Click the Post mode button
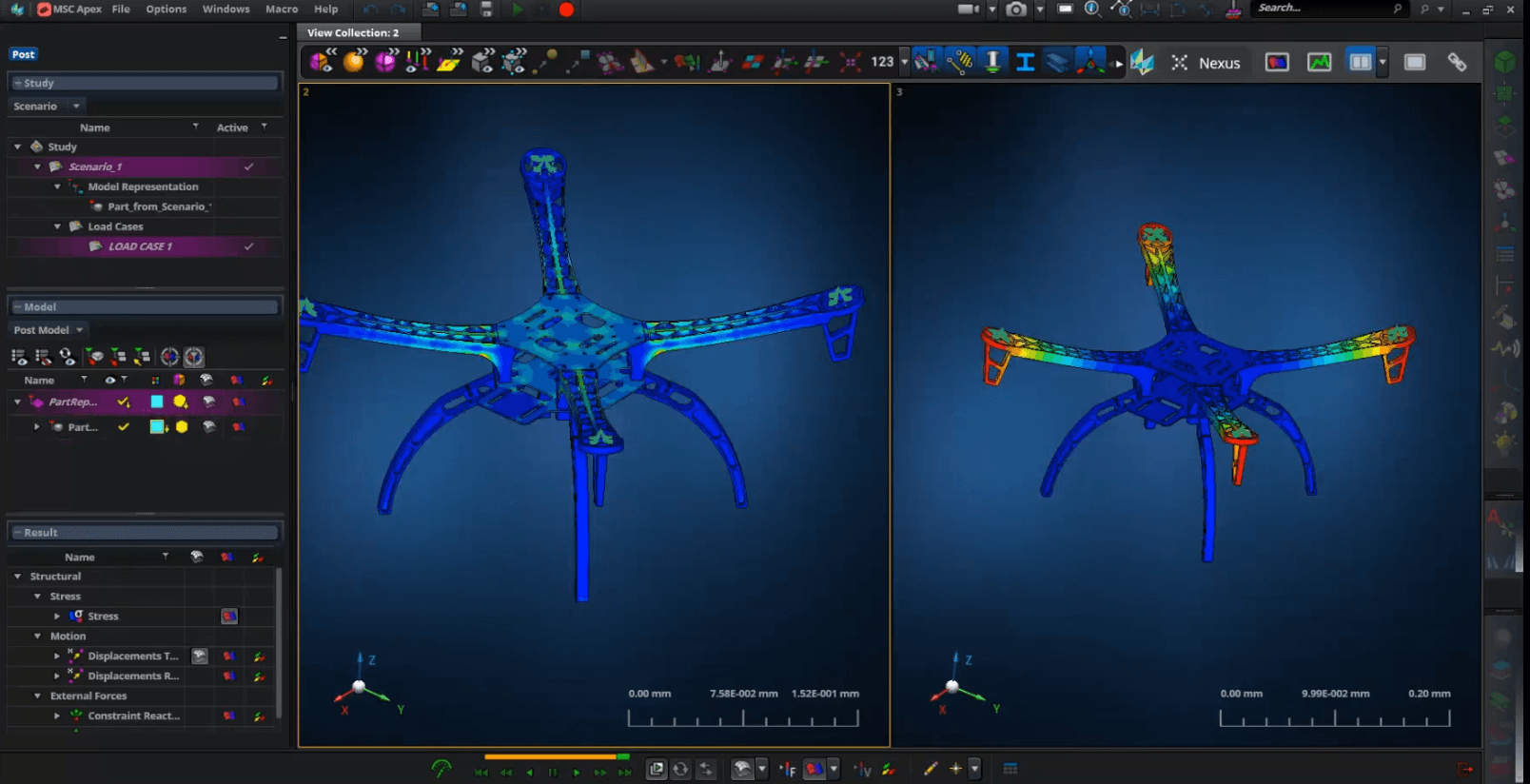This screenshot has width=1530, height=784. click(24, 54)
